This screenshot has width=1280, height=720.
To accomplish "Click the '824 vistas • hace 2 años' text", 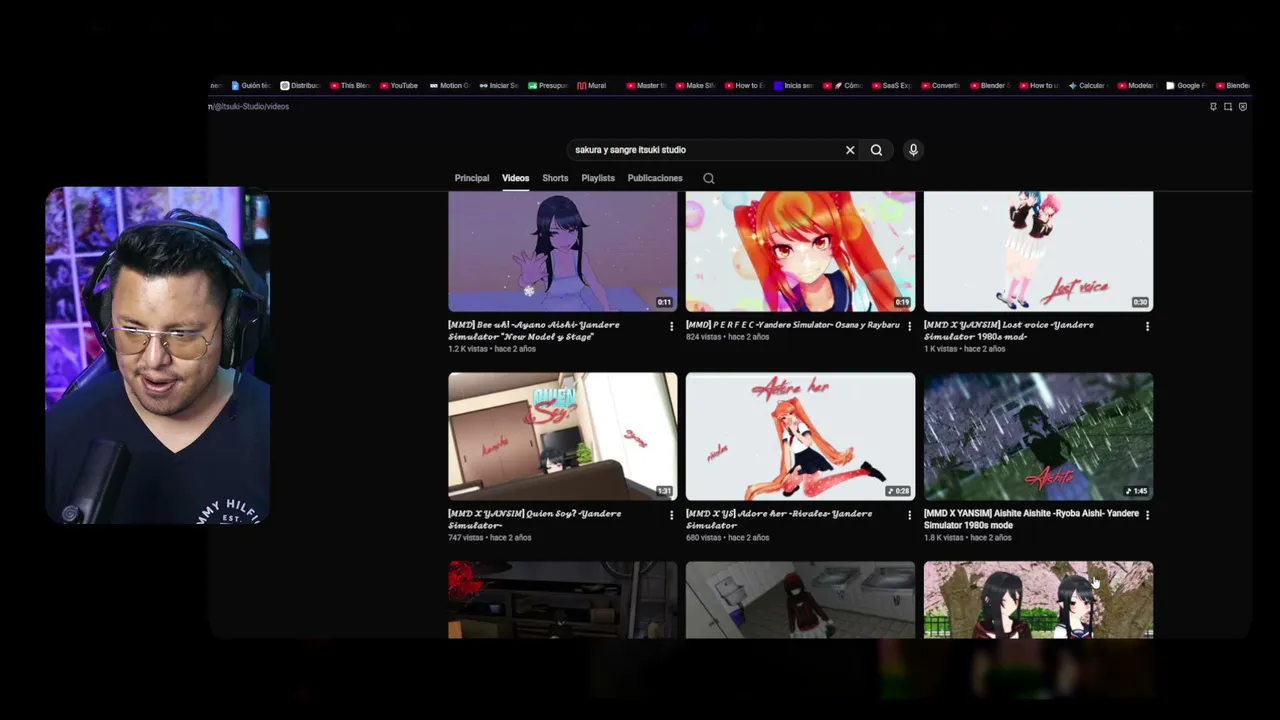I will [x=727, y=337].
